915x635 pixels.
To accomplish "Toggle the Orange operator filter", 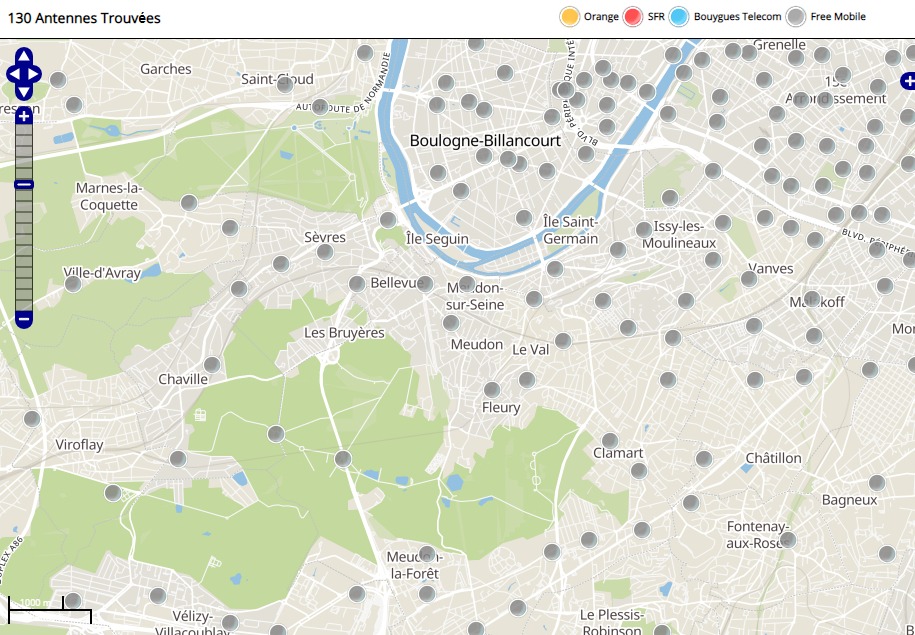I will [570, 17].
